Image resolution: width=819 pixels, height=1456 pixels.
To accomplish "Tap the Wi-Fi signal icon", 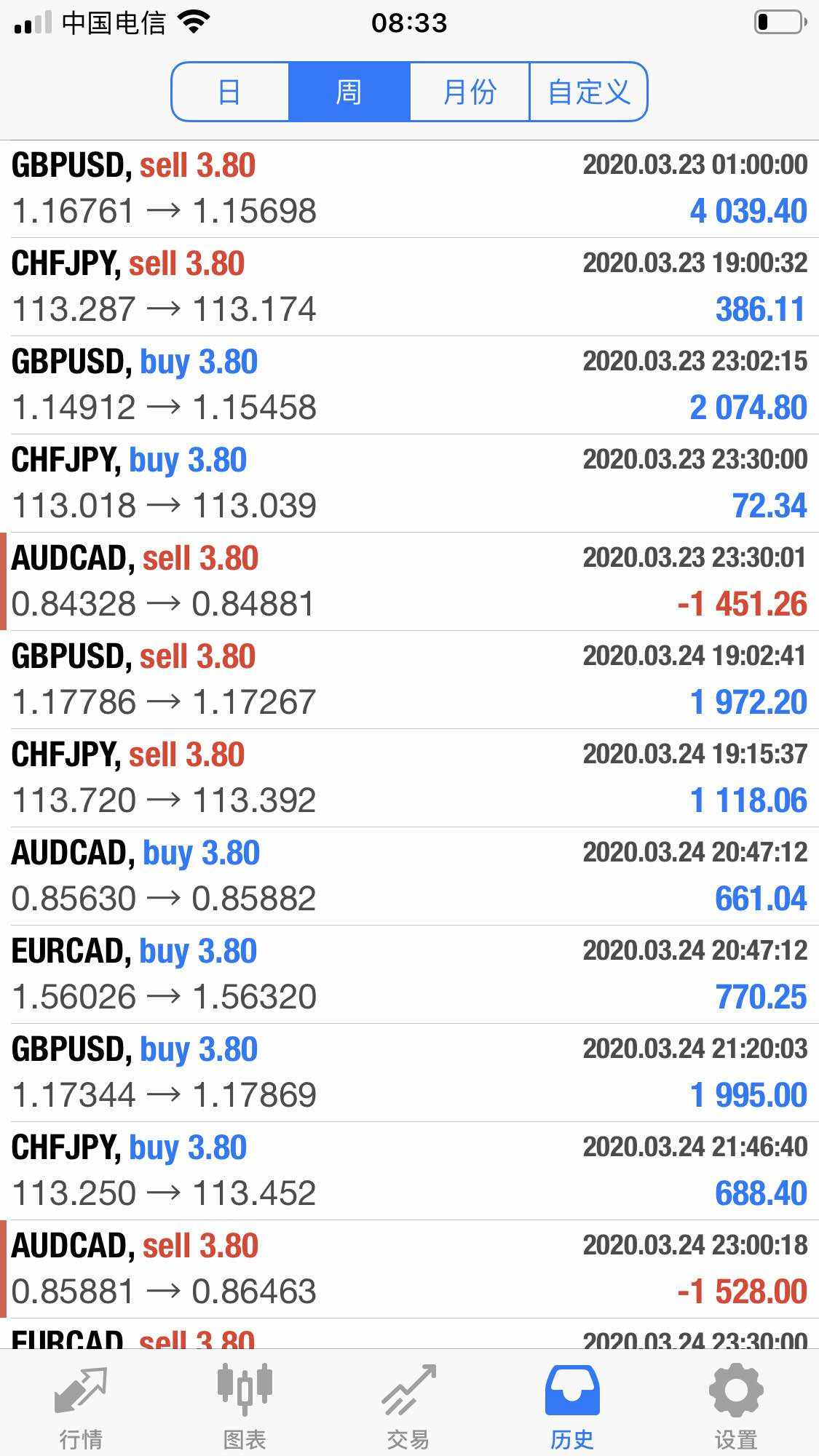I will (x=194, y=23).
